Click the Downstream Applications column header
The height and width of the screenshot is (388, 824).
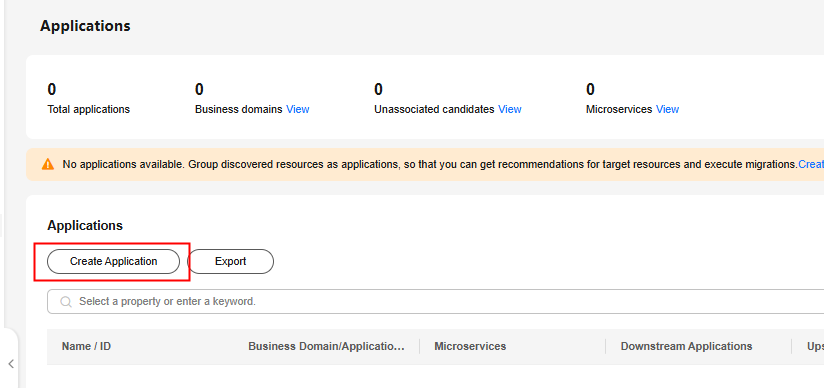tap(686, 346)
